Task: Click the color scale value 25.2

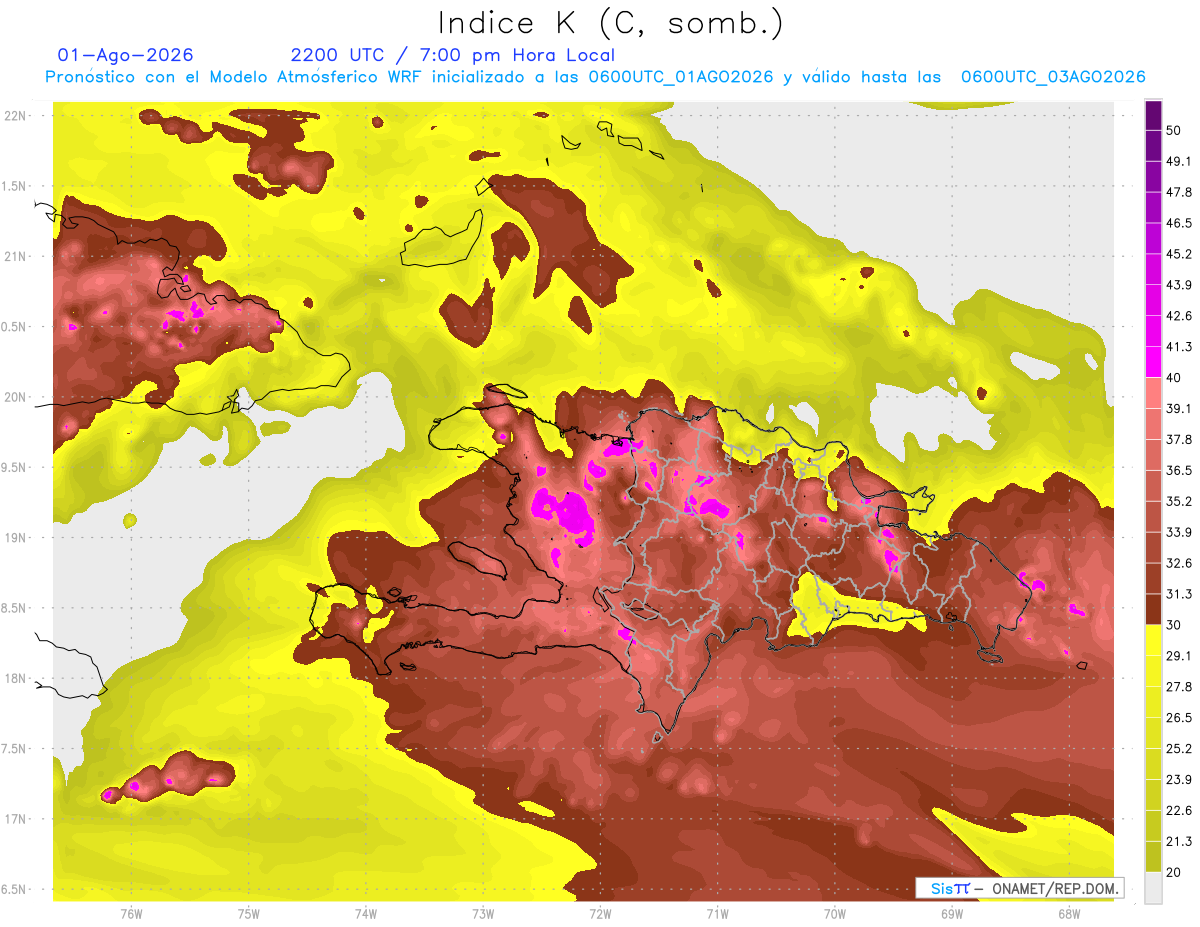Action: pos(1180,749)
